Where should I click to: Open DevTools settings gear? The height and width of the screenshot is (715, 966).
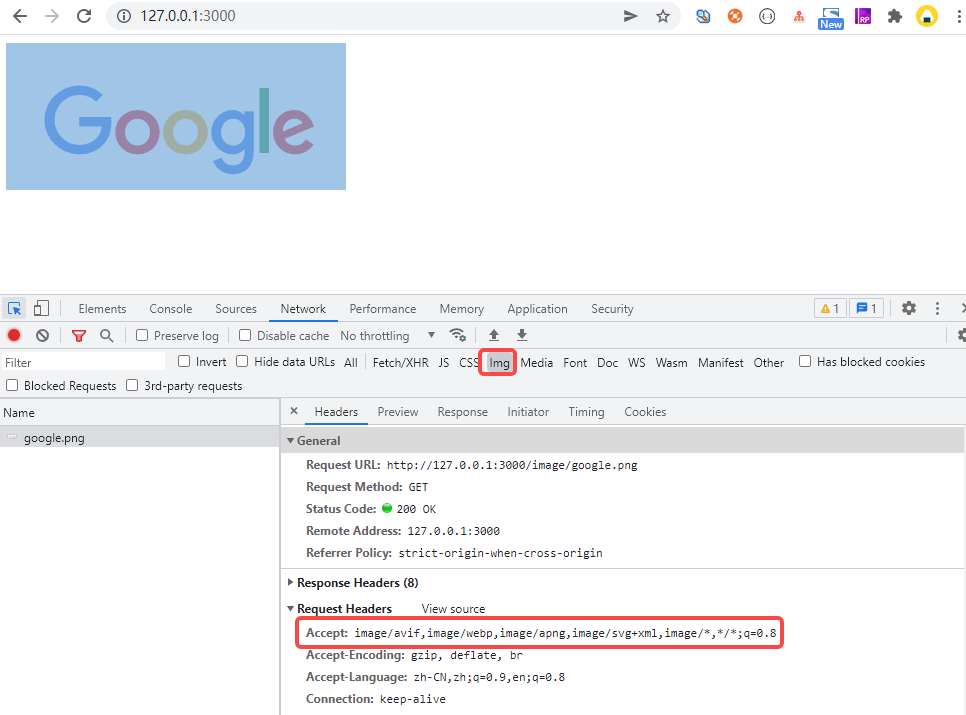coord(909,308)
